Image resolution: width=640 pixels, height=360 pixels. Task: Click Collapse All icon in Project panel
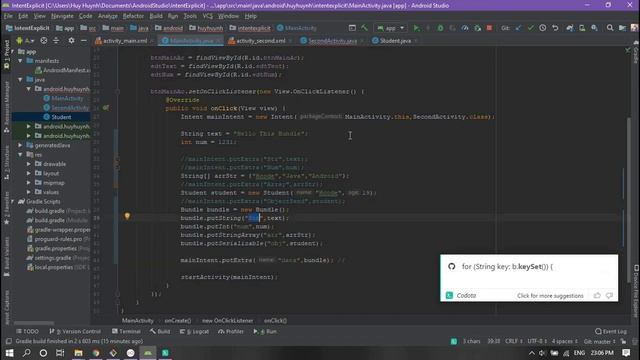(x=56, y=41)
